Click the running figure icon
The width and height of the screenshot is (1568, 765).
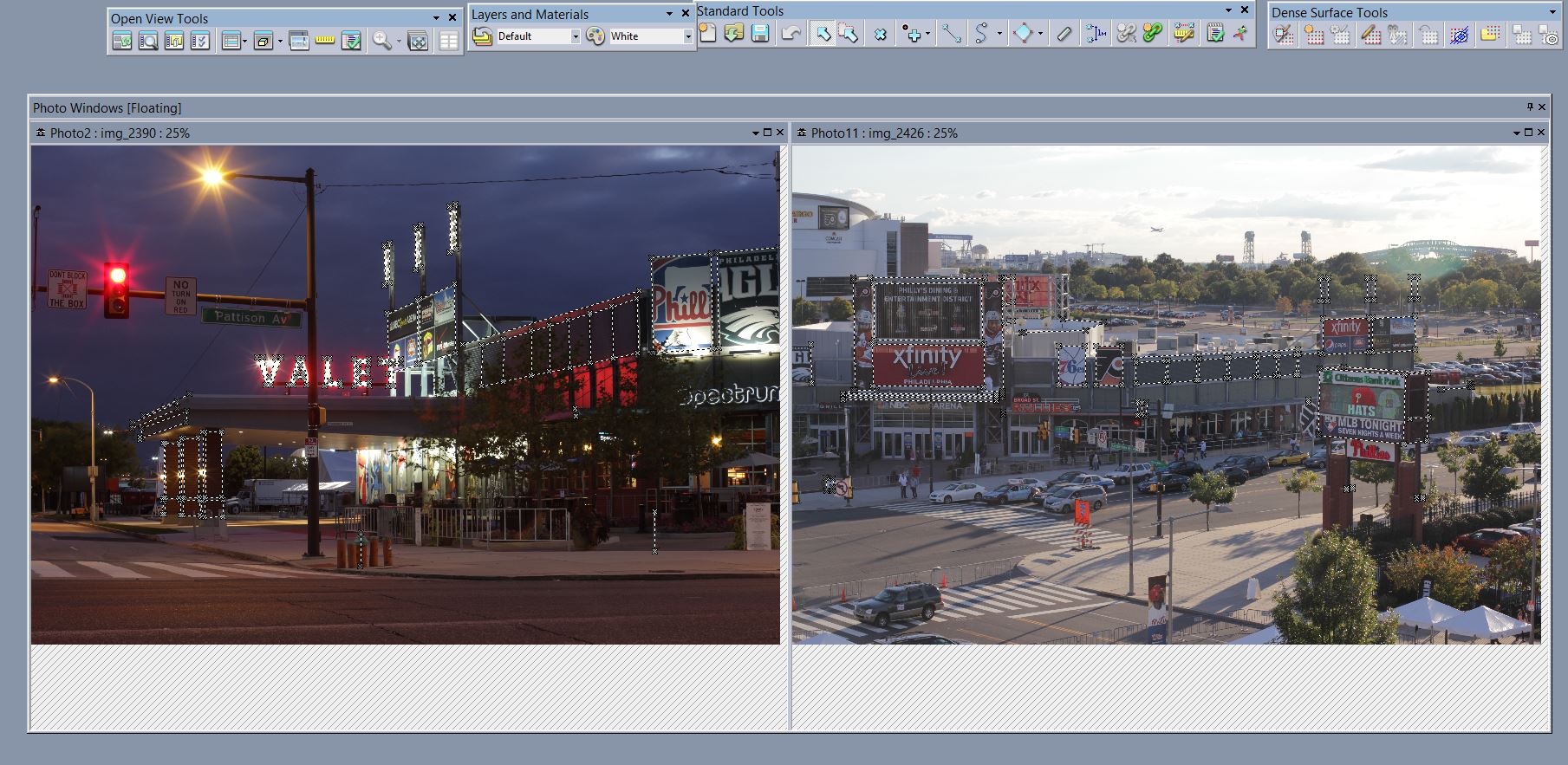(1241, 34)
